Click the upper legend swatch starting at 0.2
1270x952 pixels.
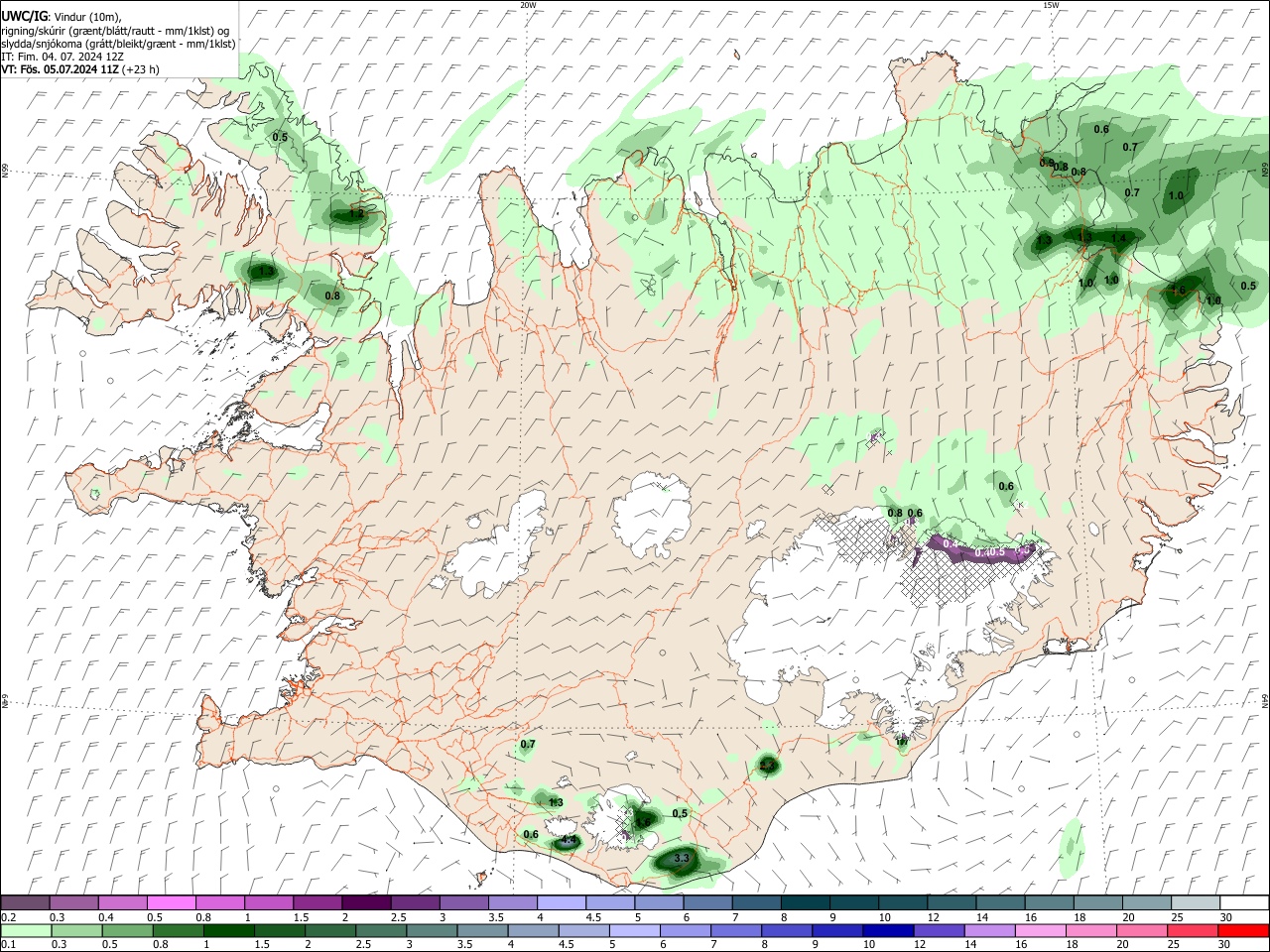pos(26,903)
